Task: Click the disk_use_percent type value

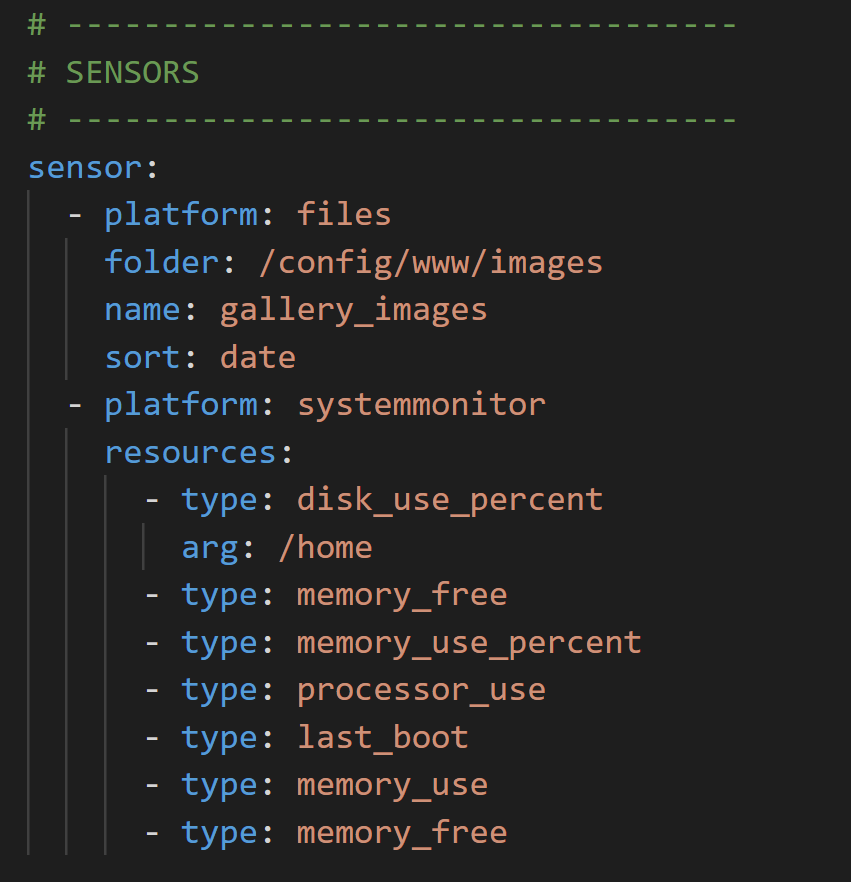Action: [450, 499]
